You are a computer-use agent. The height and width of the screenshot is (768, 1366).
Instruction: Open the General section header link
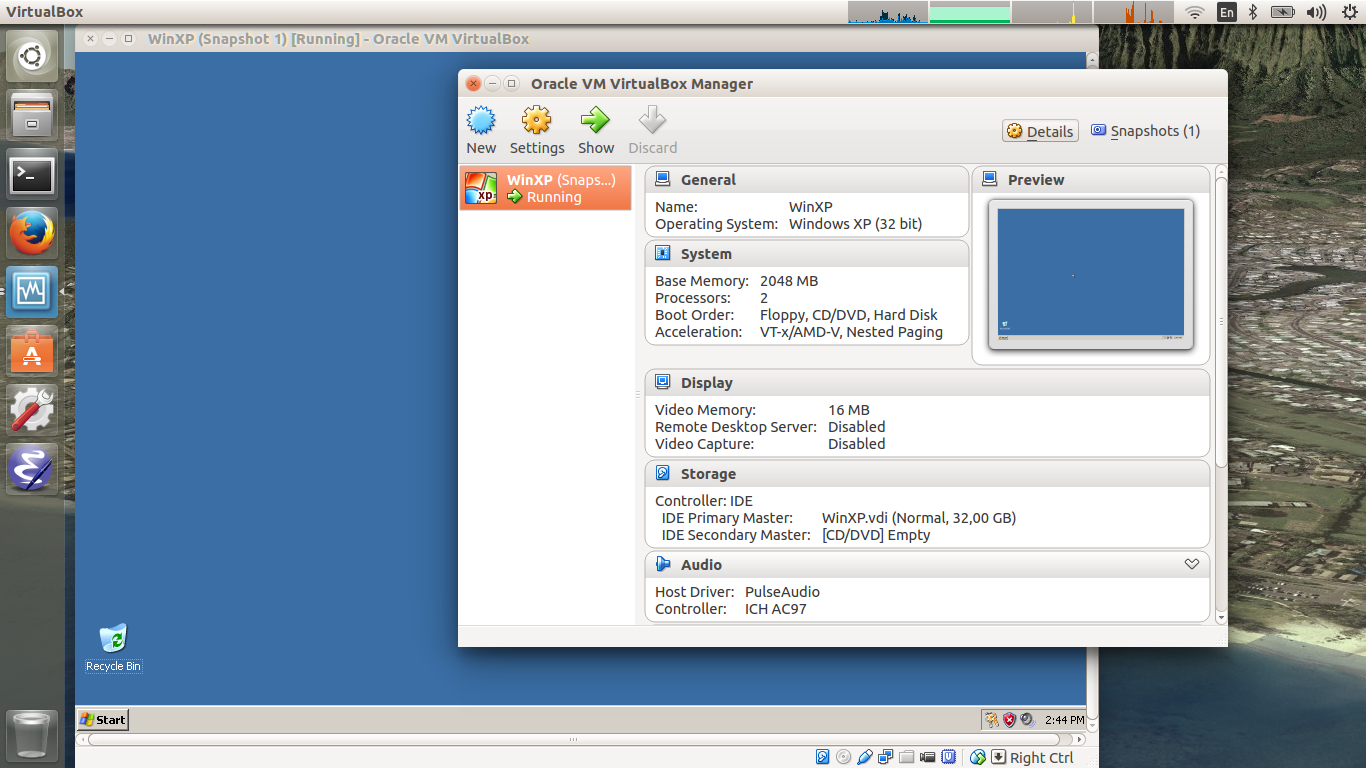tap(708, 180)
